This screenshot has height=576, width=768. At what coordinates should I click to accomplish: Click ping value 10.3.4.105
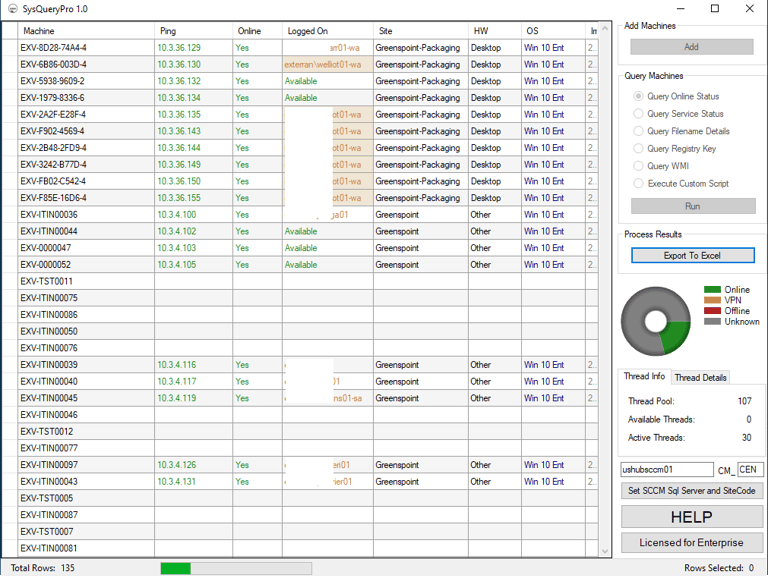pyautogui.click(x=176, y=264)
